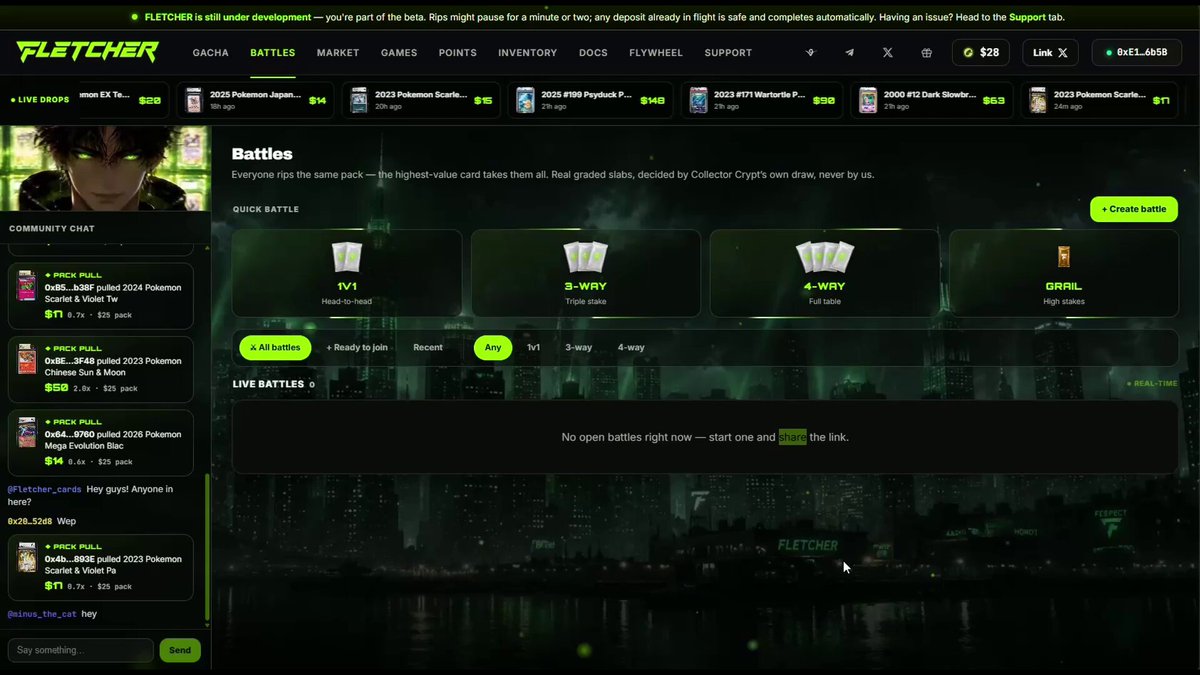Click the community chat scrollbar
Viewport: 1200px width, 675px height.
coord(208,547)
